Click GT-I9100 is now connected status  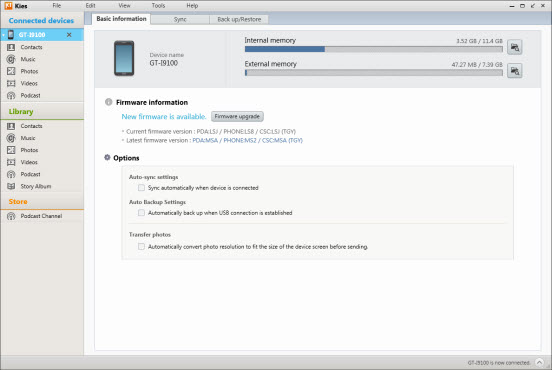tap(499, 363)
